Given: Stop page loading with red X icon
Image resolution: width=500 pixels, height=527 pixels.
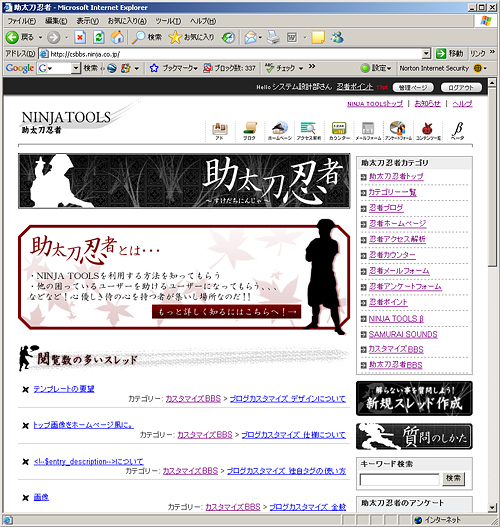Looking at the screenshot, I should coord(80,37).
